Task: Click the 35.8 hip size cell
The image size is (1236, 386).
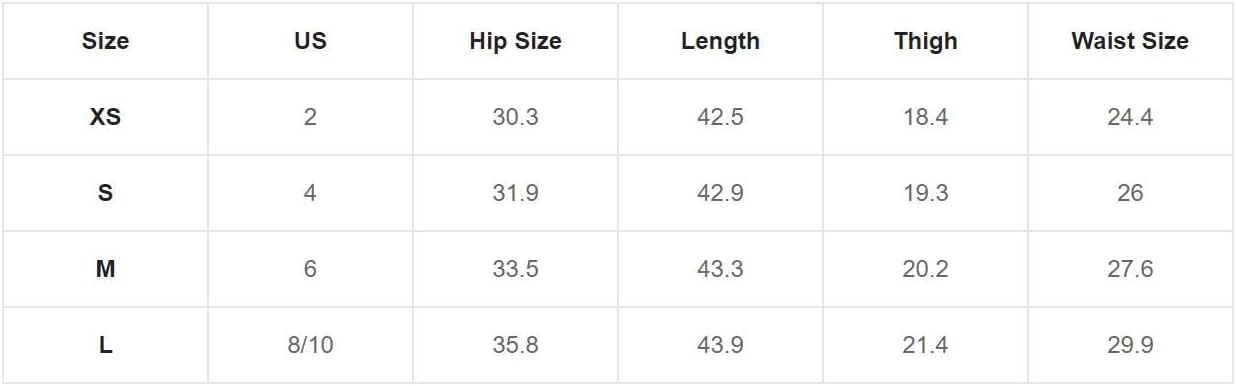Action: [x=515, y=345]
